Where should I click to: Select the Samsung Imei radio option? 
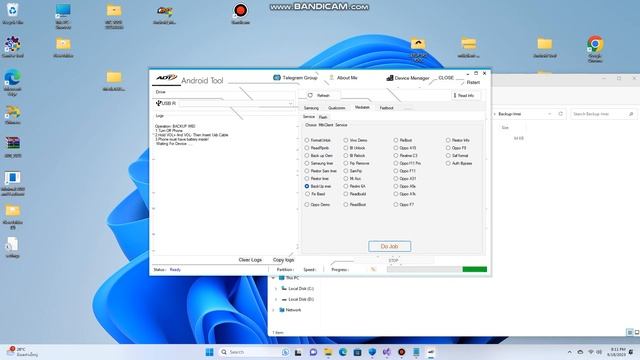click(307, 163)
